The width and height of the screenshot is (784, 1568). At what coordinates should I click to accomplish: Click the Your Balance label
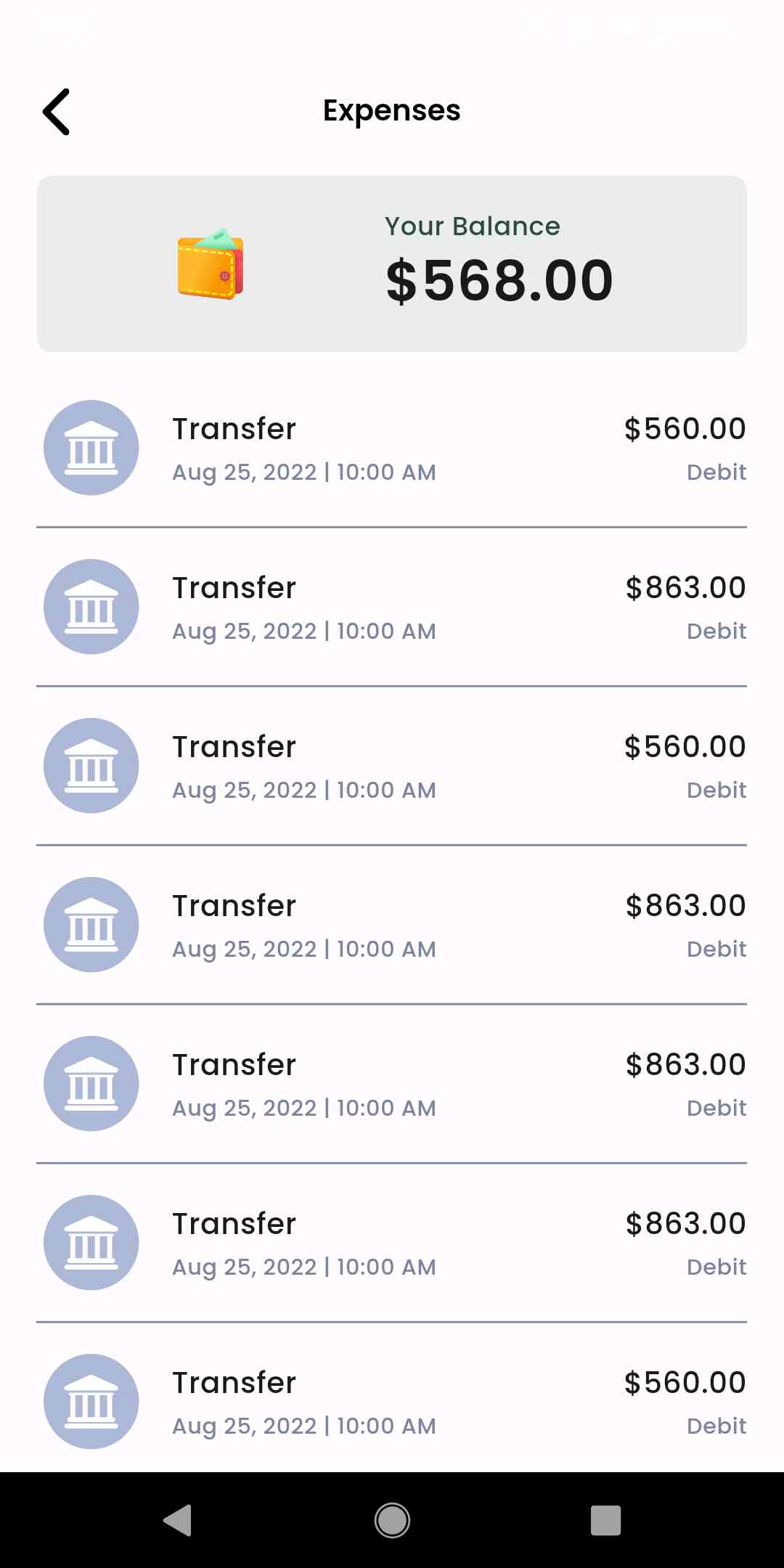coord(472,226)
